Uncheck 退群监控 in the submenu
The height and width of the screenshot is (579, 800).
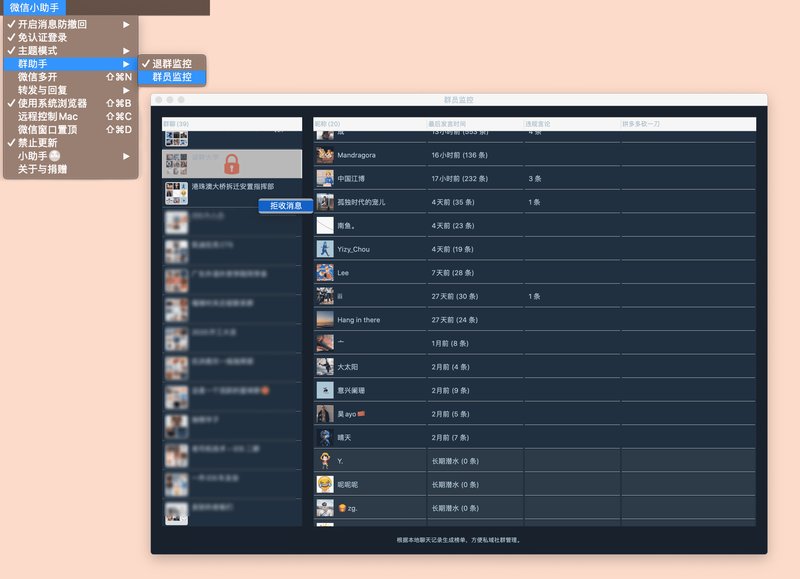tap(171, 64)
